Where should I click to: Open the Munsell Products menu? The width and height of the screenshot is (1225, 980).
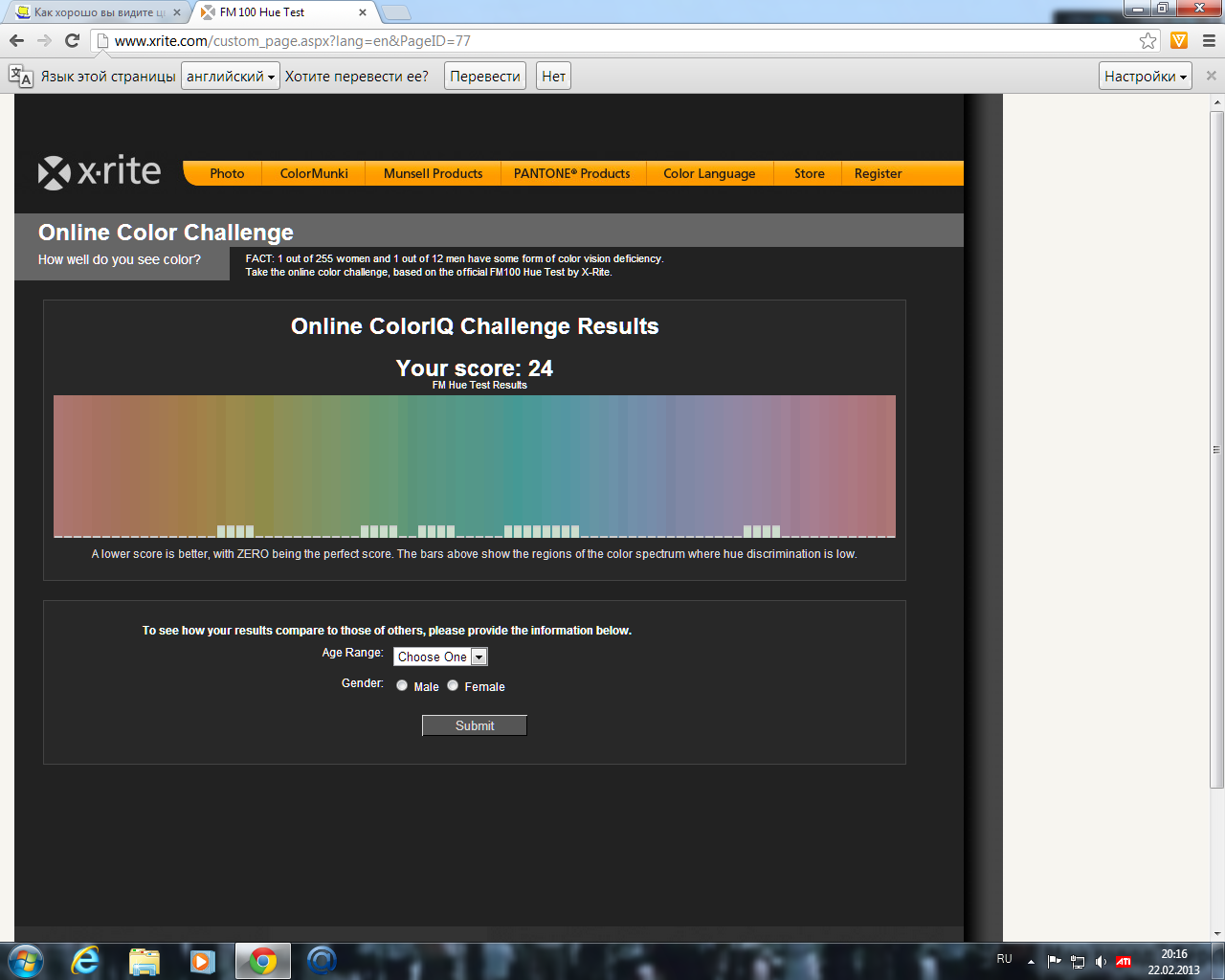click(x=433, y=173)
